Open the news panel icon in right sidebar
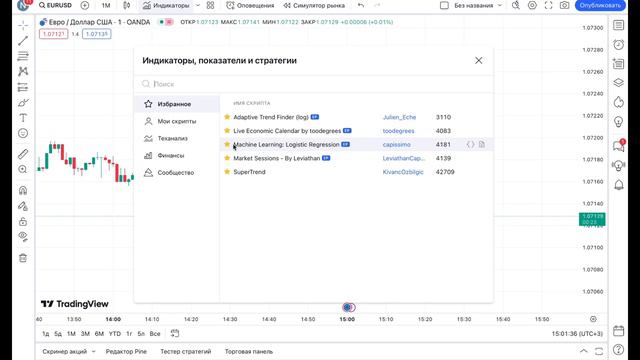The image size is (640, 360). (x=618, y=64)
